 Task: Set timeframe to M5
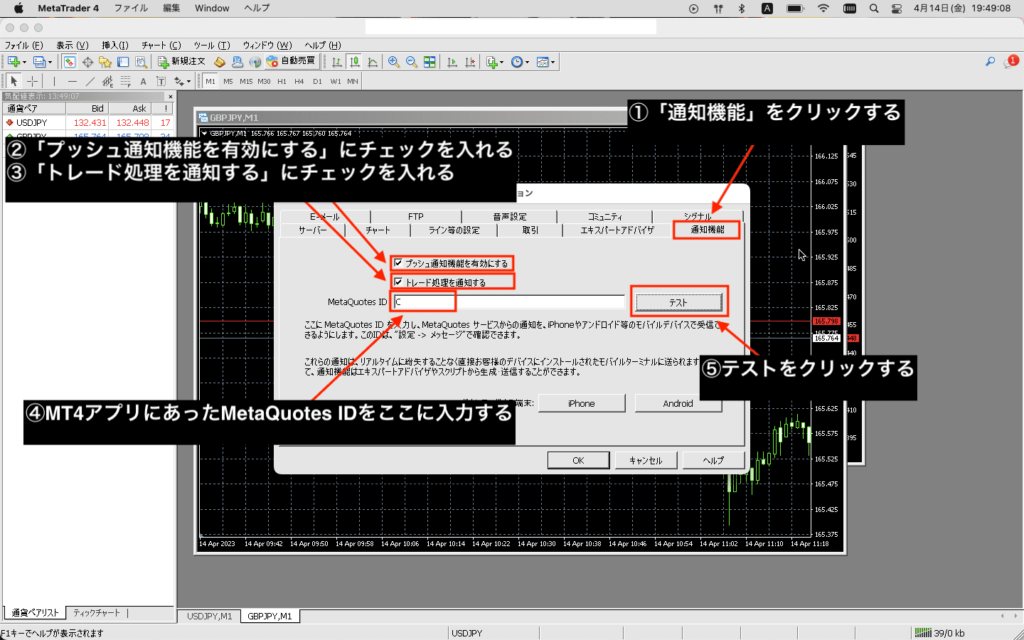[x=228, y=82]
